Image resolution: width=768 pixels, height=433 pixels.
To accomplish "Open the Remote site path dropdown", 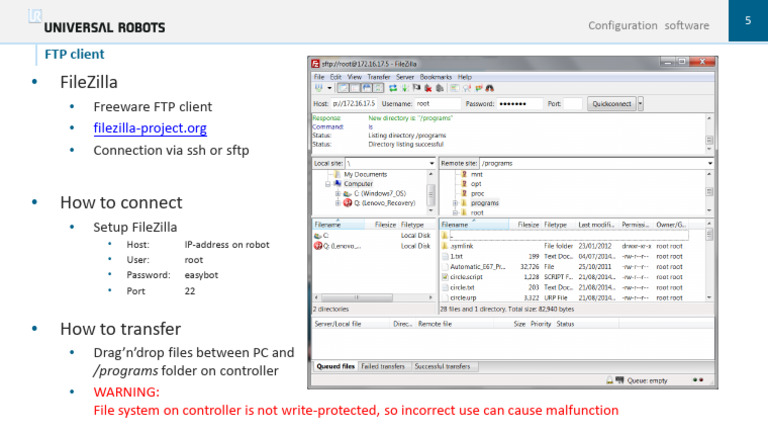I will click(x=710, y=163).
